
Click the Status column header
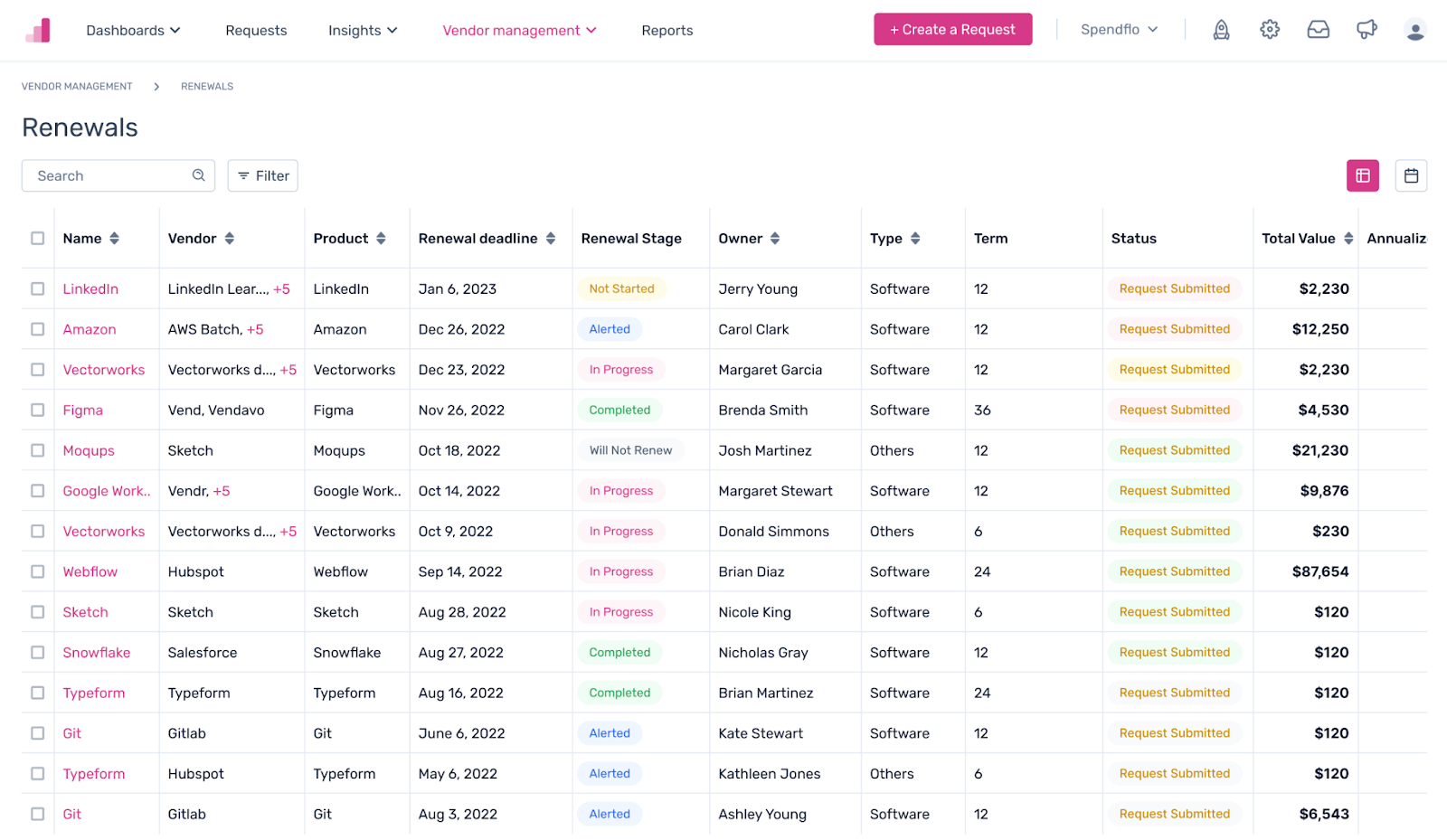(x=1134, y=239)
